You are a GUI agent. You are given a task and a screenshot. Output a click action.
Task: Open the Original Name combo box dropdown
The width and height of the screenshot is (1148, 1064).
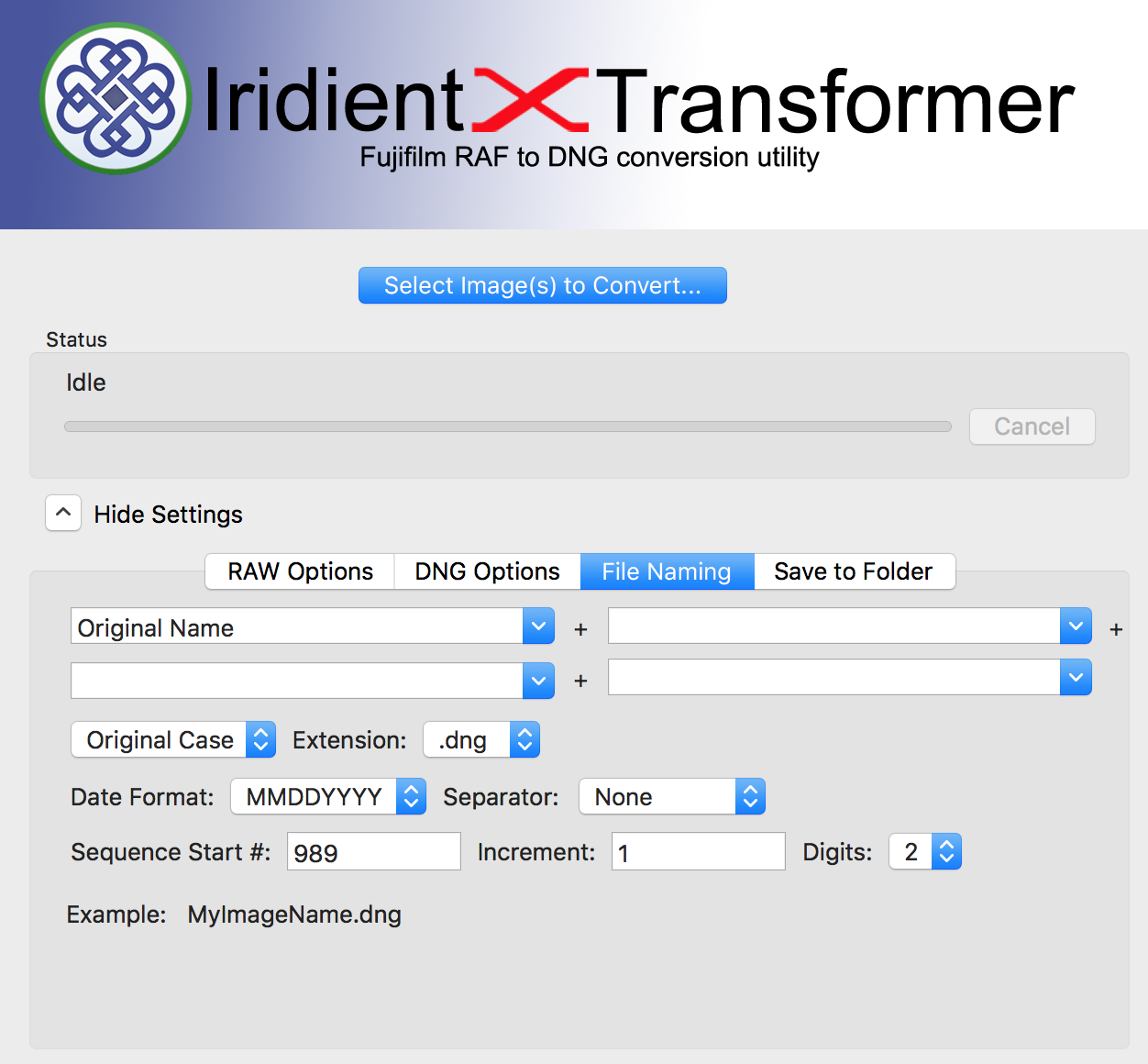(x=538, y=626)
